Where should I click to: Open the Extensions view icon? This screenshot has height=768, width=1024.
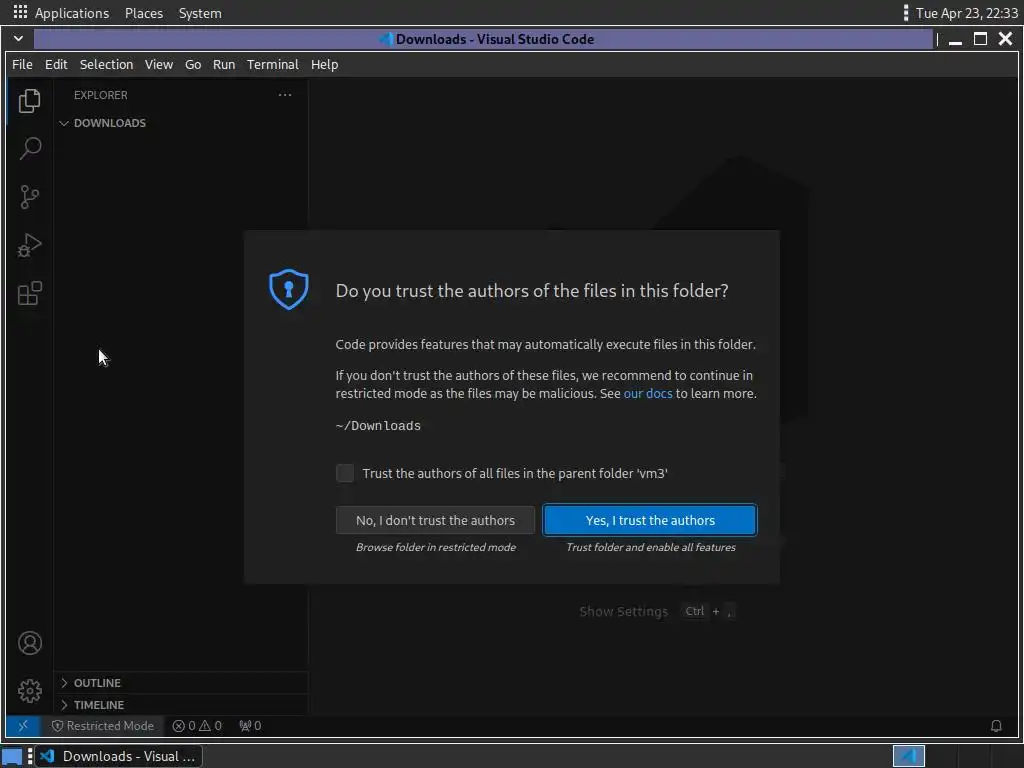pos(29,294)
